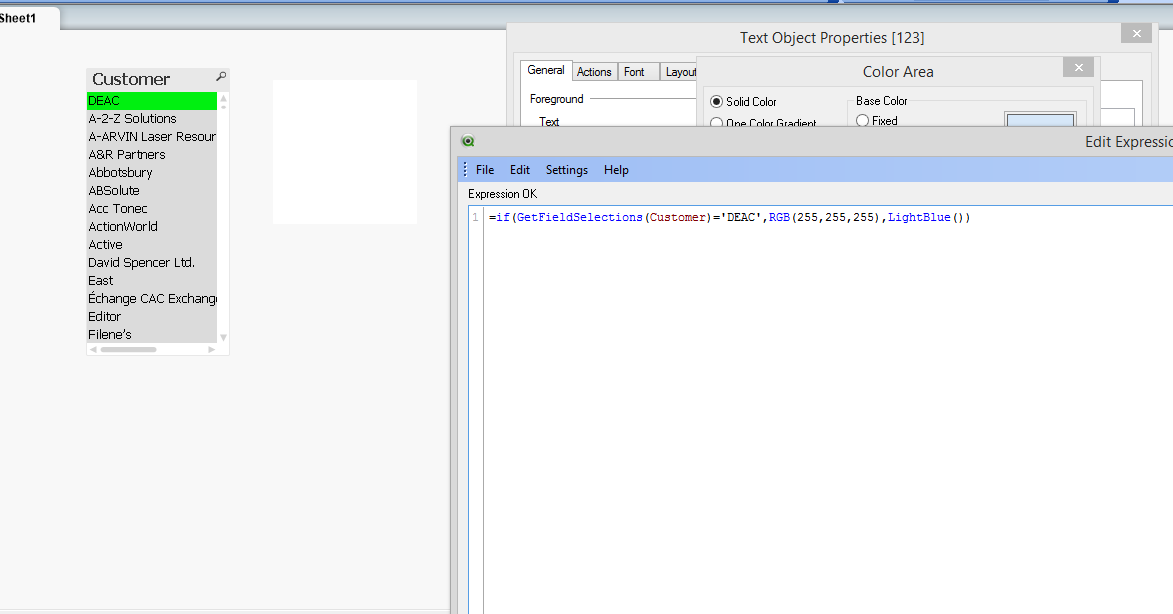Viewport: 1173px width, 614px height.
Task: Switch to the Font tab
Action: pos(635,72)
